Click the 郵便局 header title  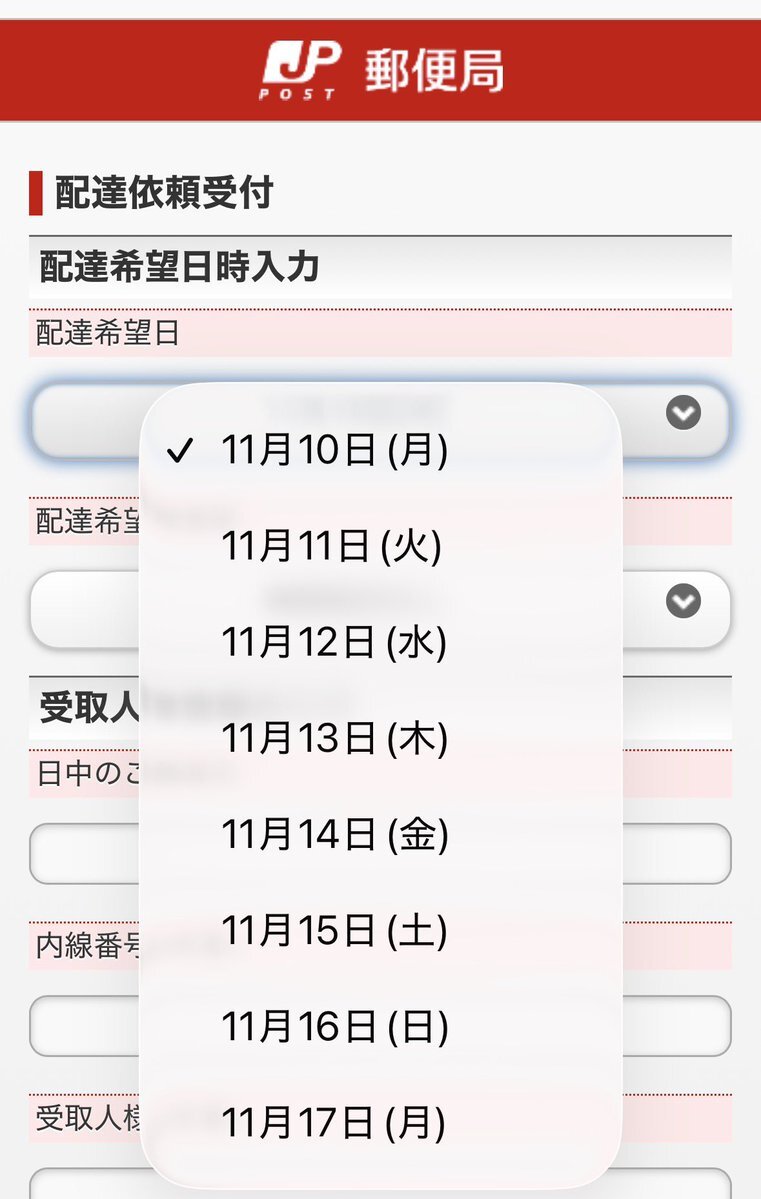(x=433, y=71)
